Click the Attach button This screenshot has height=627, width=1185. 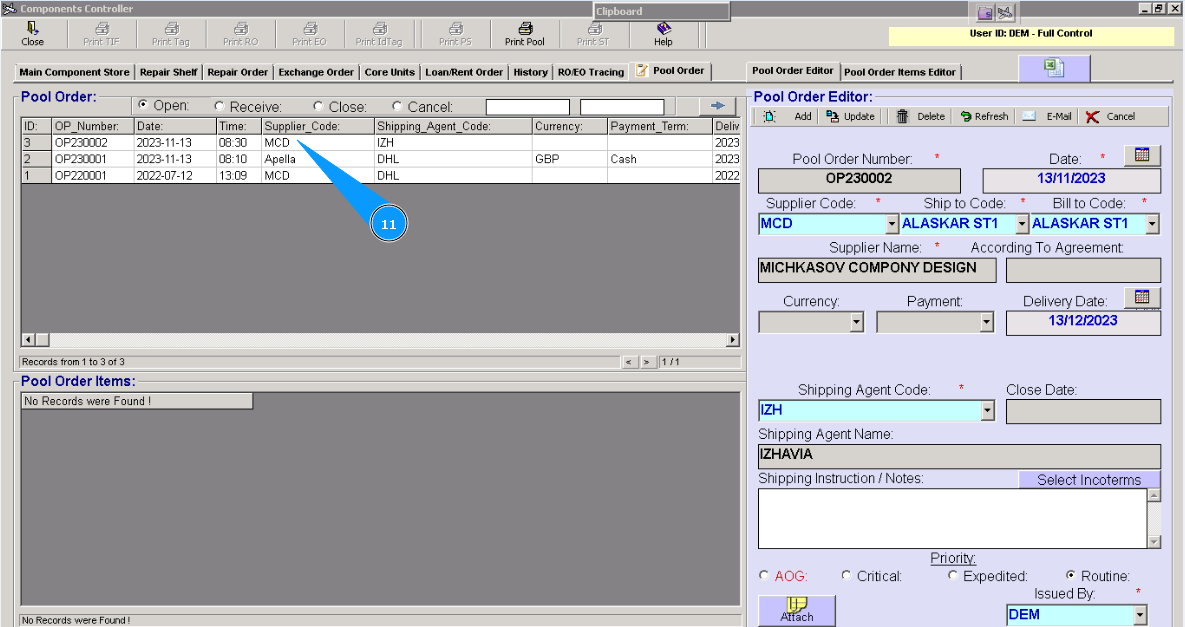click(797, 610)
